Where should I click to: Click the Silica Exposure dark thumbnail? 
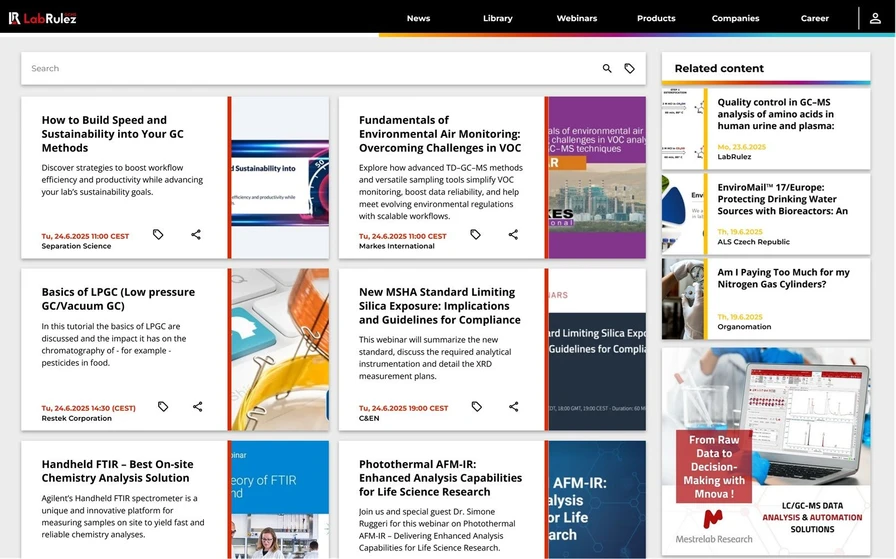click(x=597, y=349)
